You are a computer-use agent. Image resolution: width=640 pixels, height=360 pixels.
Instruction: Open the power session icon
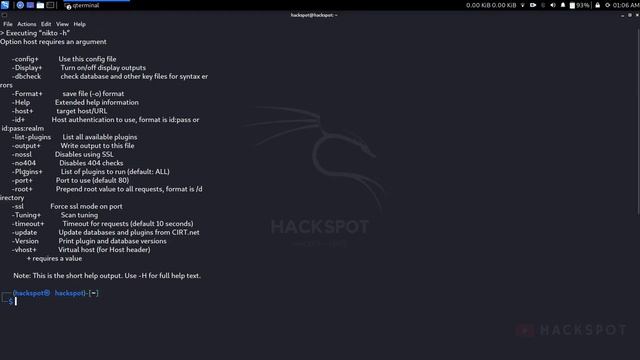607,5
